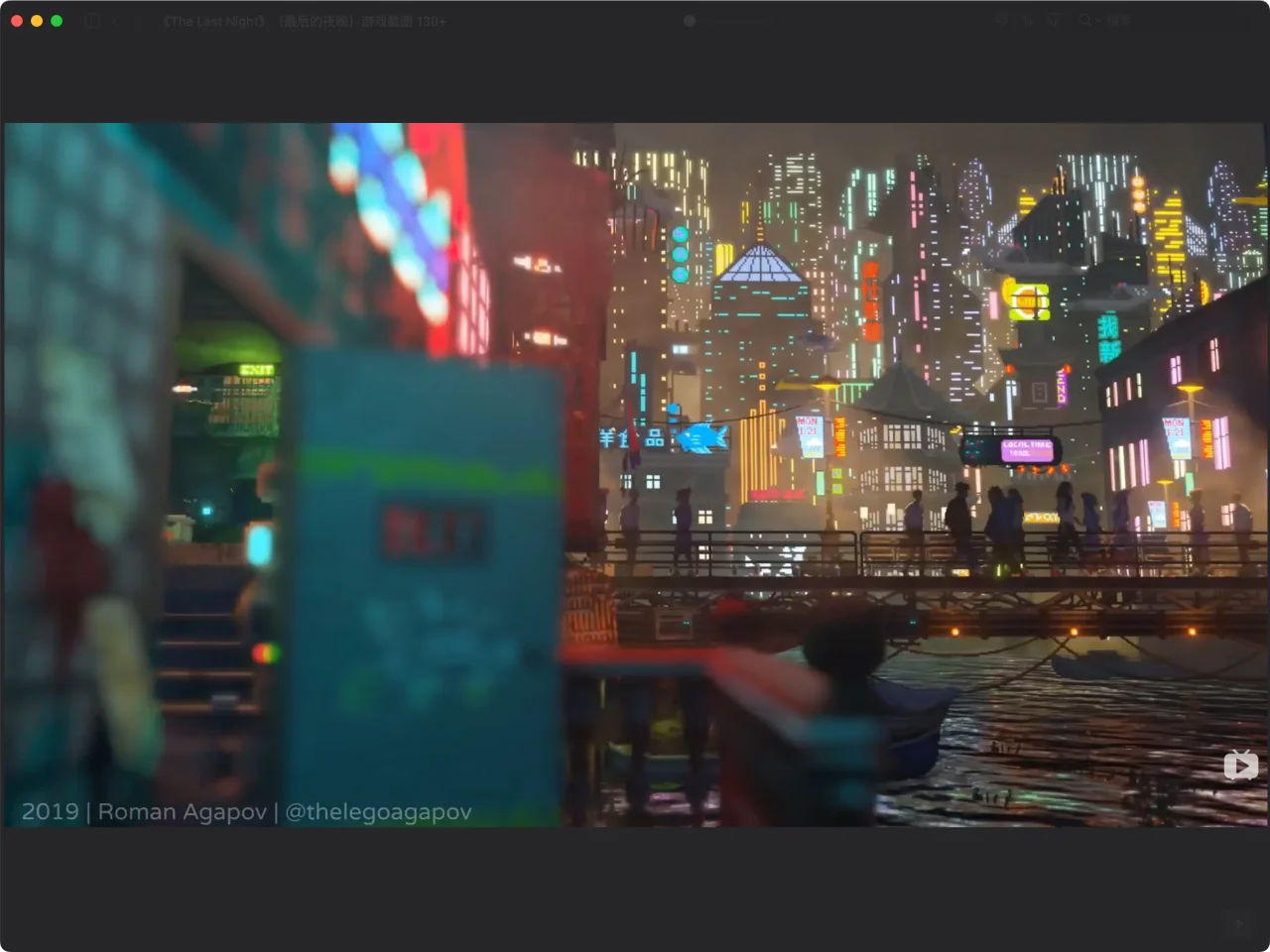Click the scroll-to-top arrow button
The image size is (1270, 952).
[1238, 924]
